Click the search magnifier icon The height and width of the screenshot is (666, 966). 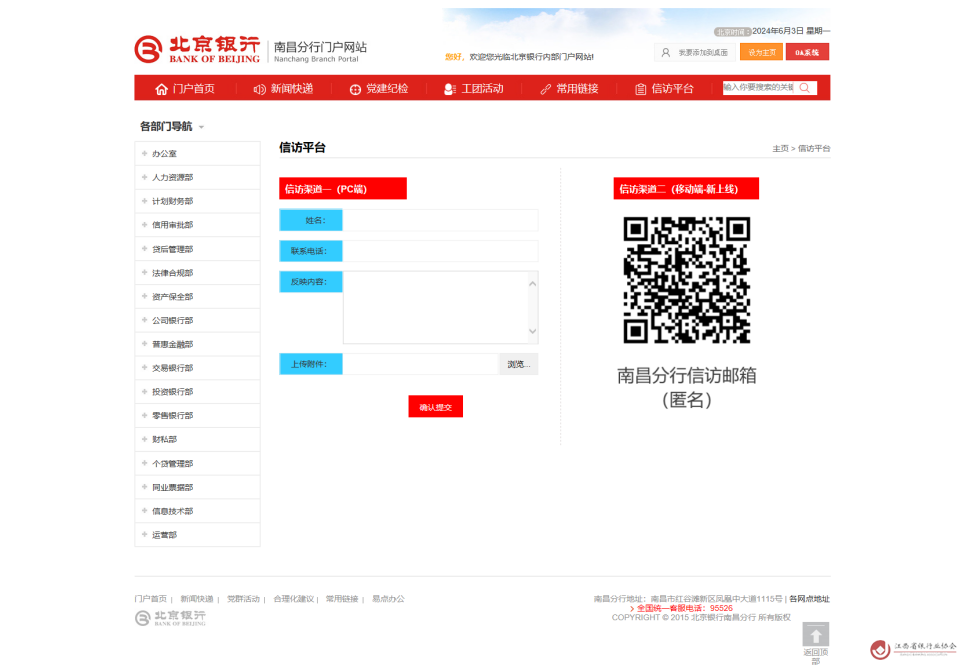point(805,88)
